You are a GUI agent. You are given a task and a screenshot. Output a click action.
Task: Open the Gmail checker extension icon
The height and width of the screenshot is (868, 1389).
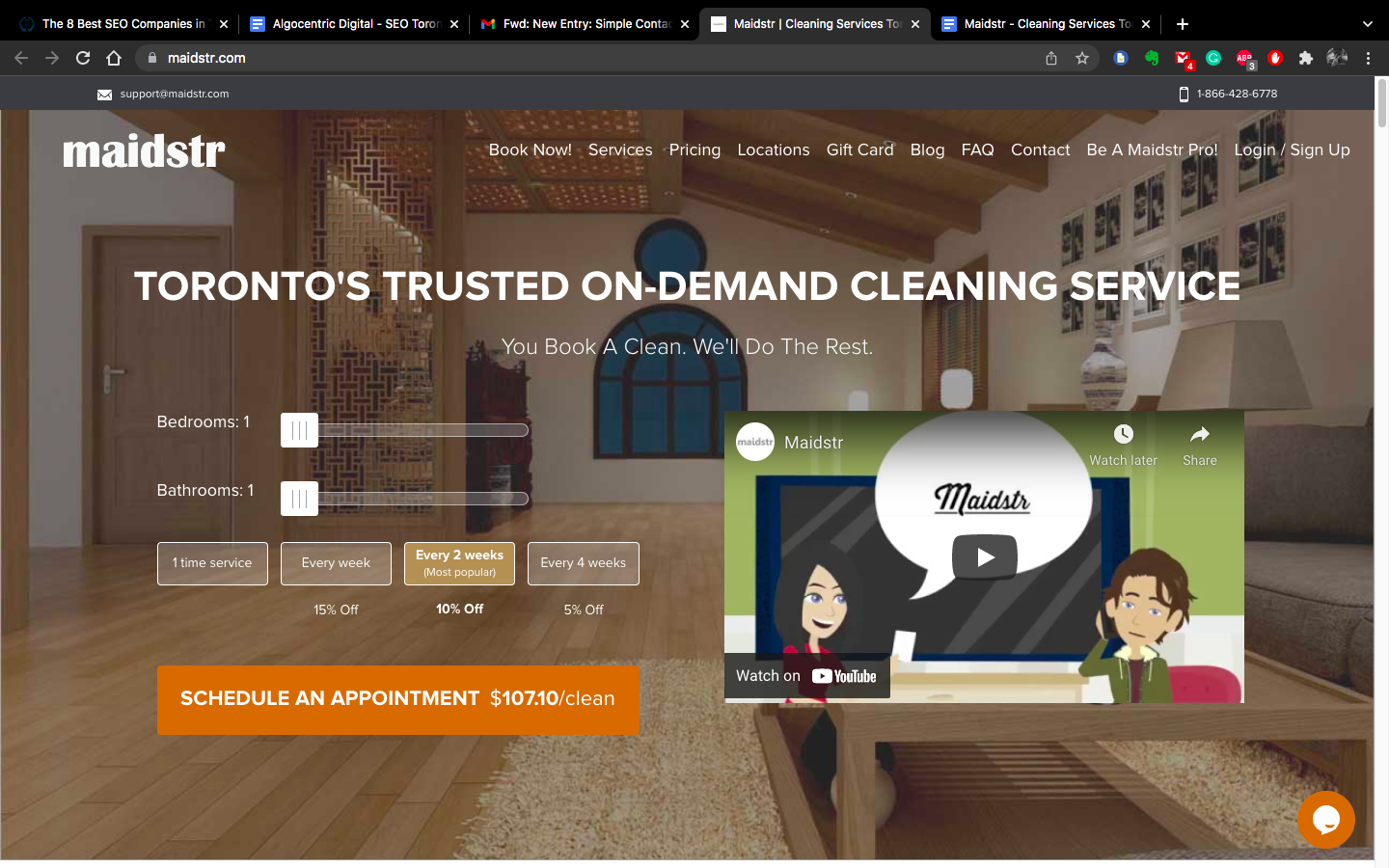[1183, 59]
